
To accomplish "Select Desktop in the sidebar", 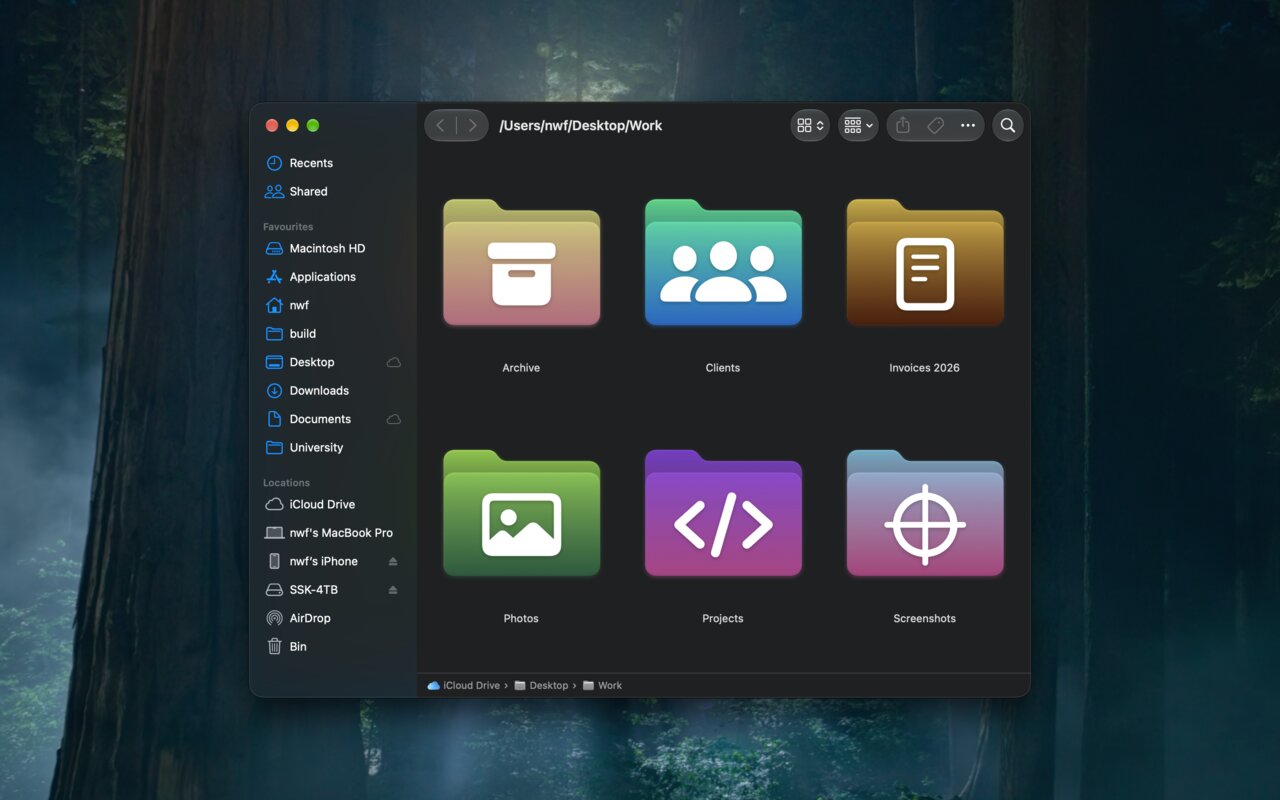I will click(x=333, y=363).
